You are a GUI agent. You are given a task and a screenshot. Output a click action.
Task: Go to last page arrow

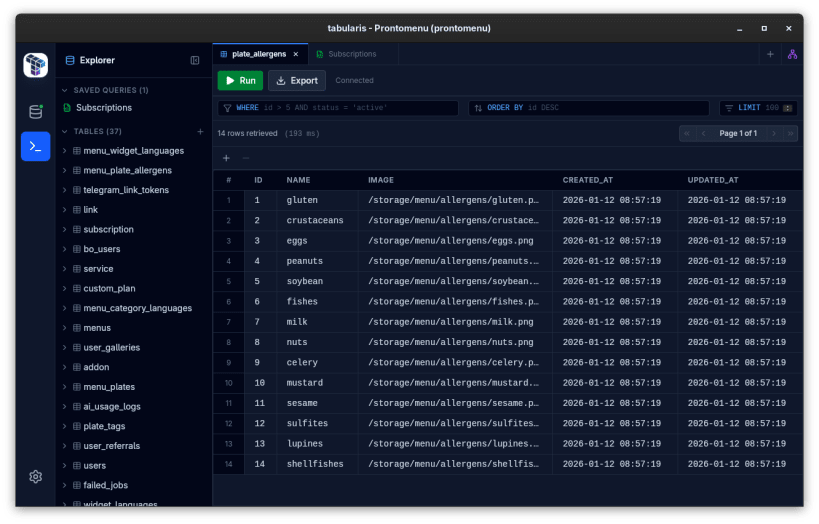(x=790, y=134)
